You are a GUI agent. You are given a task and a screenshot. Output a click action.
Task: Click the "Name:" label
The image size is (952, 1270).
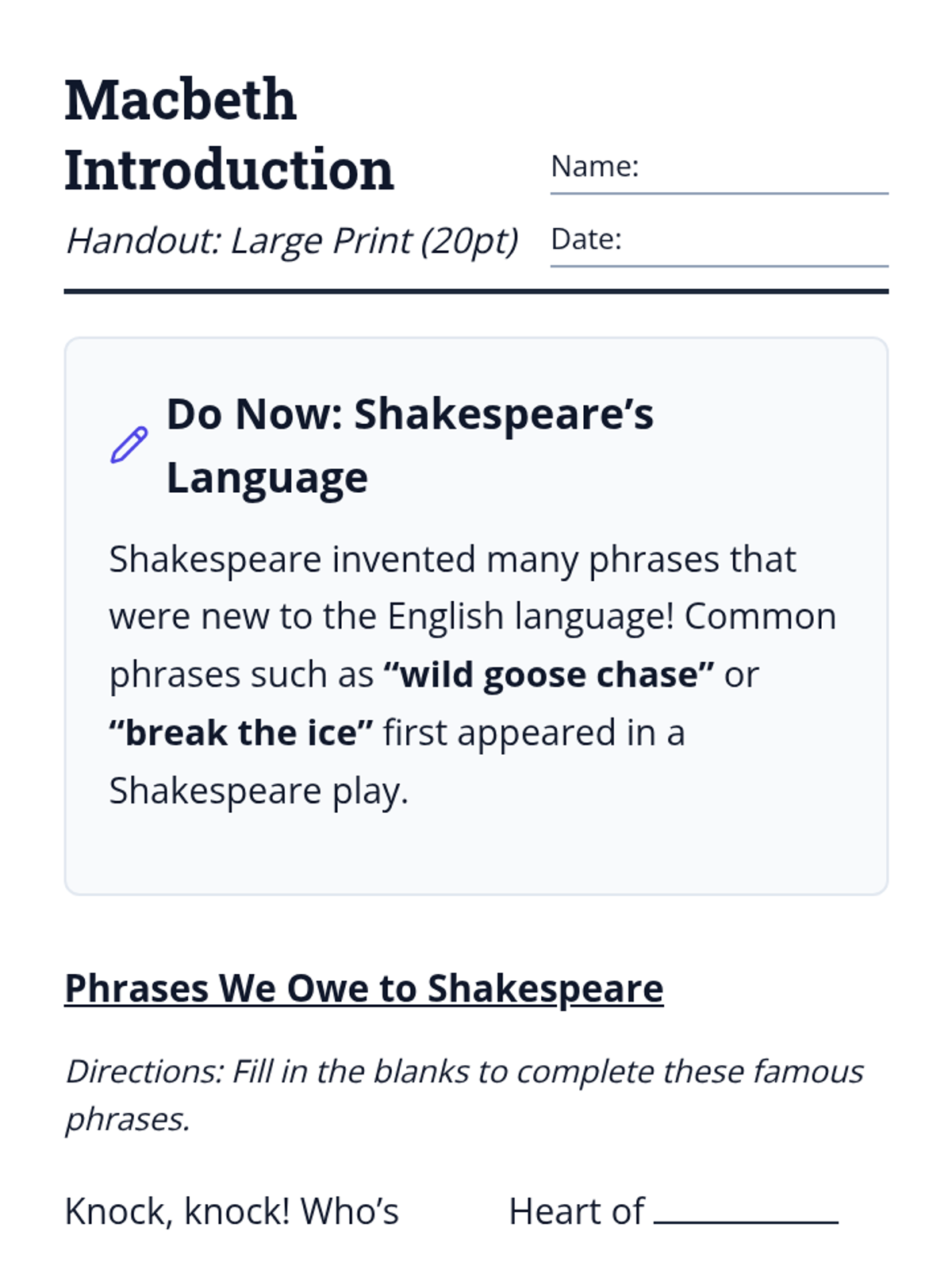[x=594, y=167]
